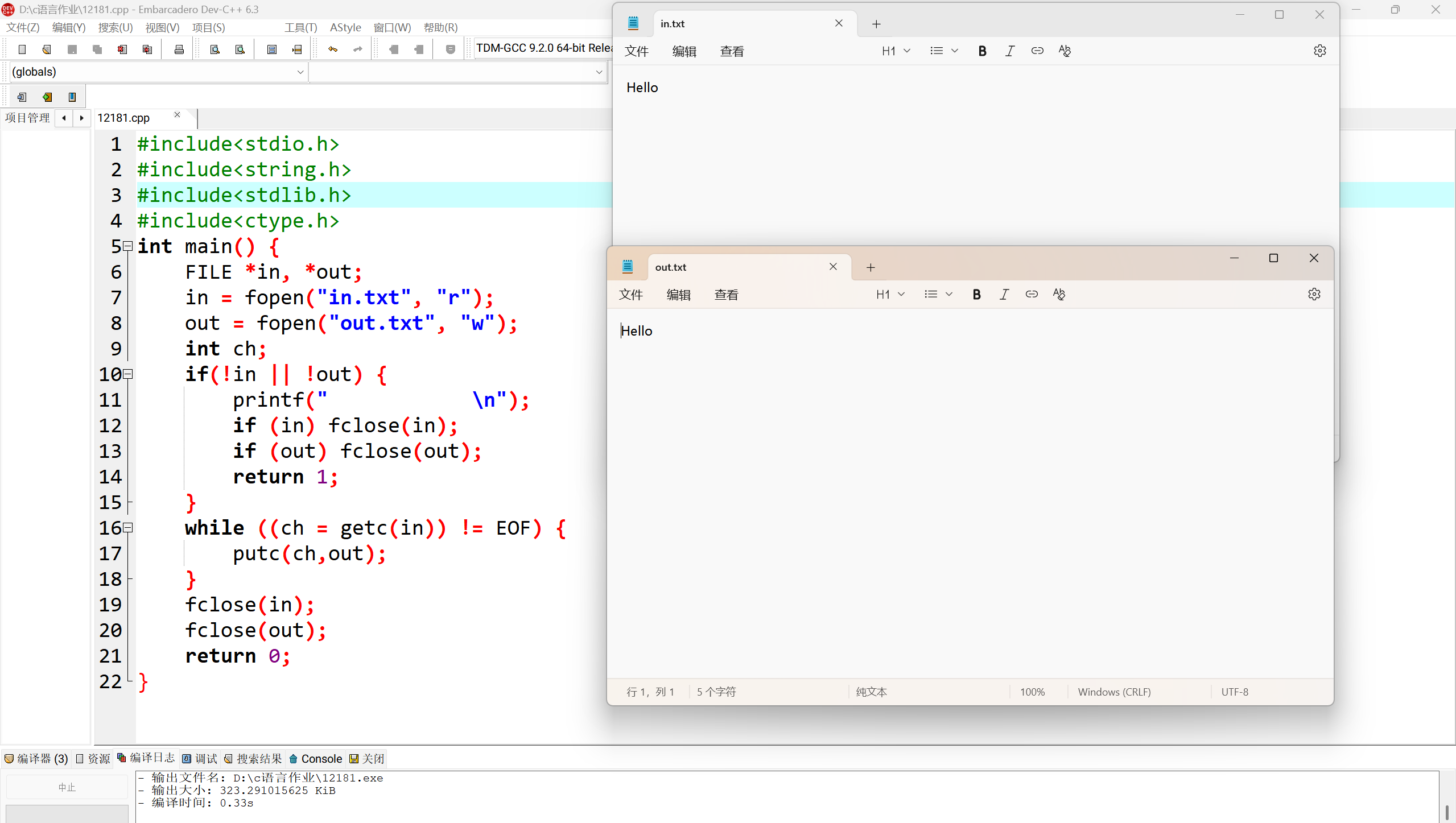This screenshot has width=1456, height=823.
Task: Collapse the while loop fold at line 16
Action: click(x=129, y=528)
